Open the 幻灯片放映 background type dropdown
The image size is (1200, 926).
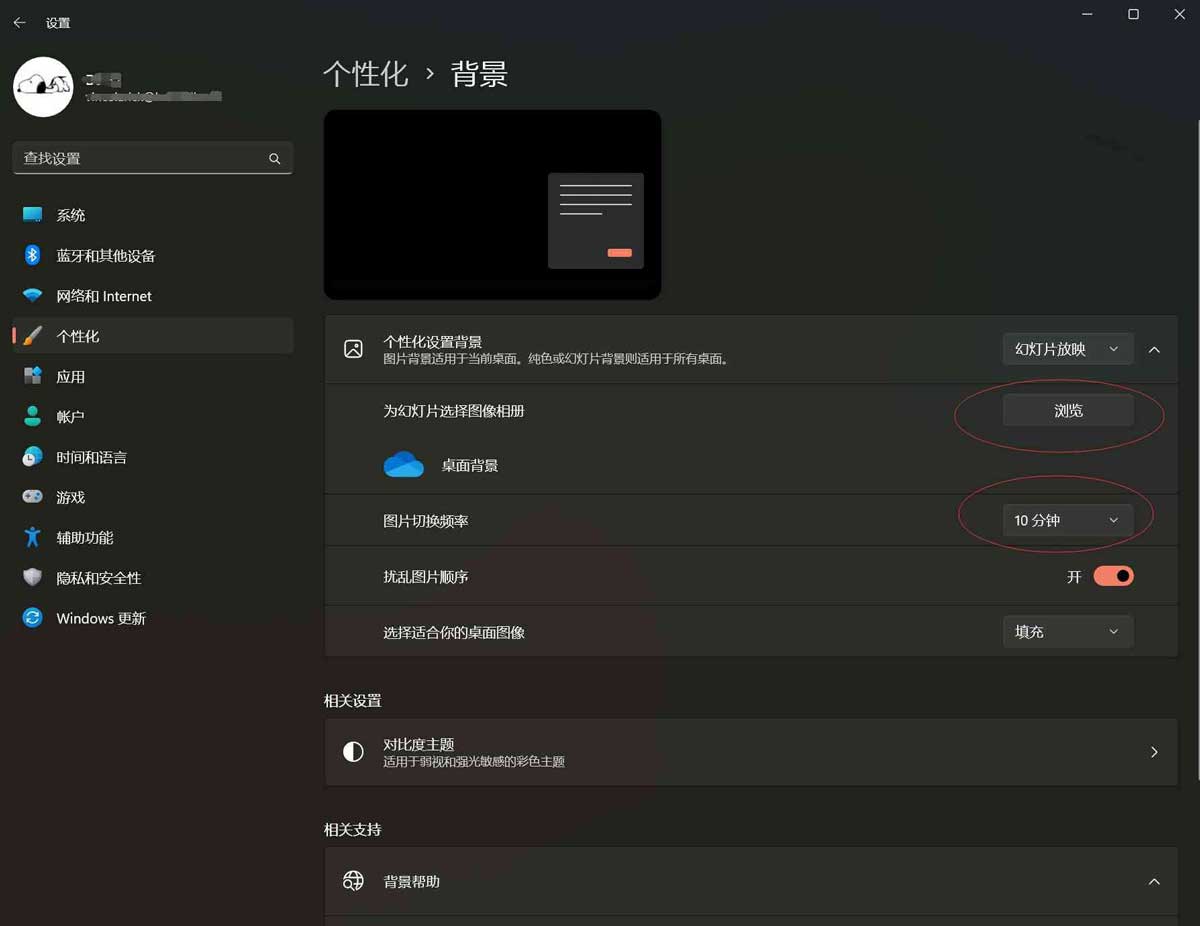pos(1067,348)
